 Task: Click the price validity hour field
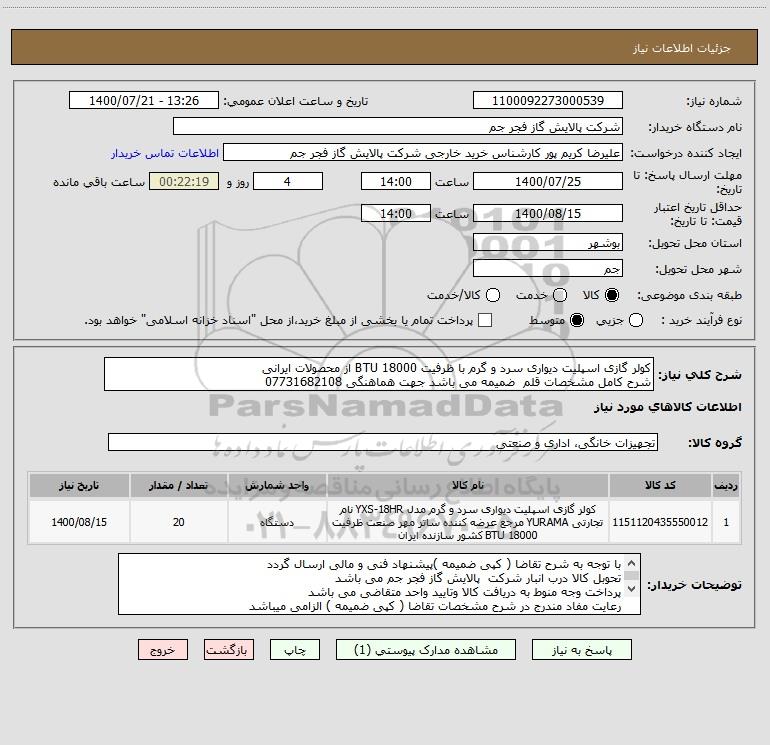(396, 213)
